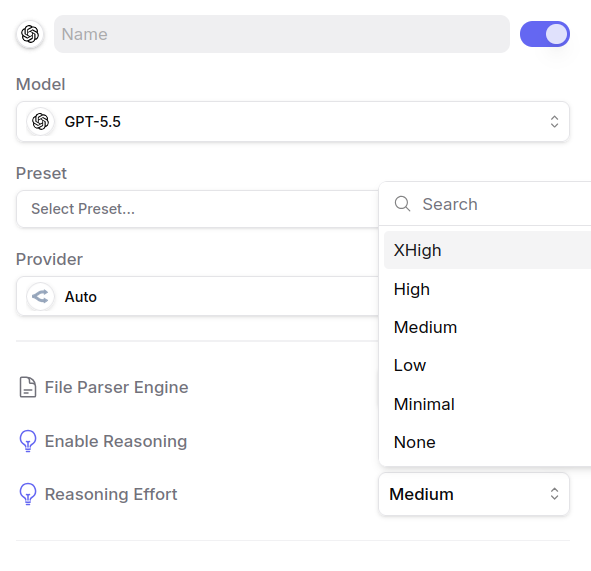The width and height of the screenshot is (591, 571).
Task: Select the XHigh reasoning effort option
Action: pyautogui.click(x=487, y=250)
